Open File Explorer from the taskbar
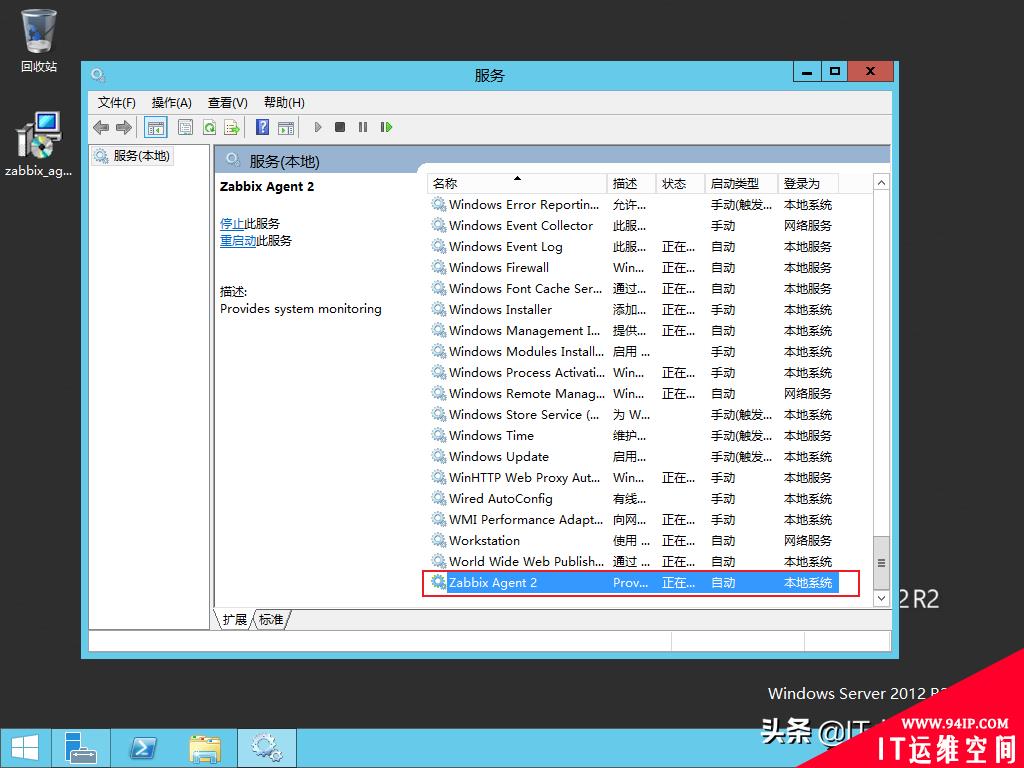The height and width of the screenshot is (768, 1024). coord(204,748)
